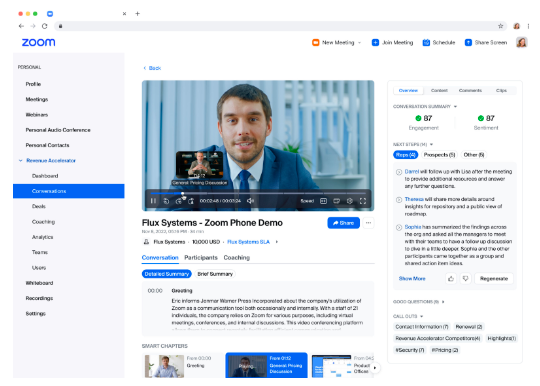
Task: Expand the arrow after Flux Systems SLA
Action: pyautogui.click(x=277, y=242)
